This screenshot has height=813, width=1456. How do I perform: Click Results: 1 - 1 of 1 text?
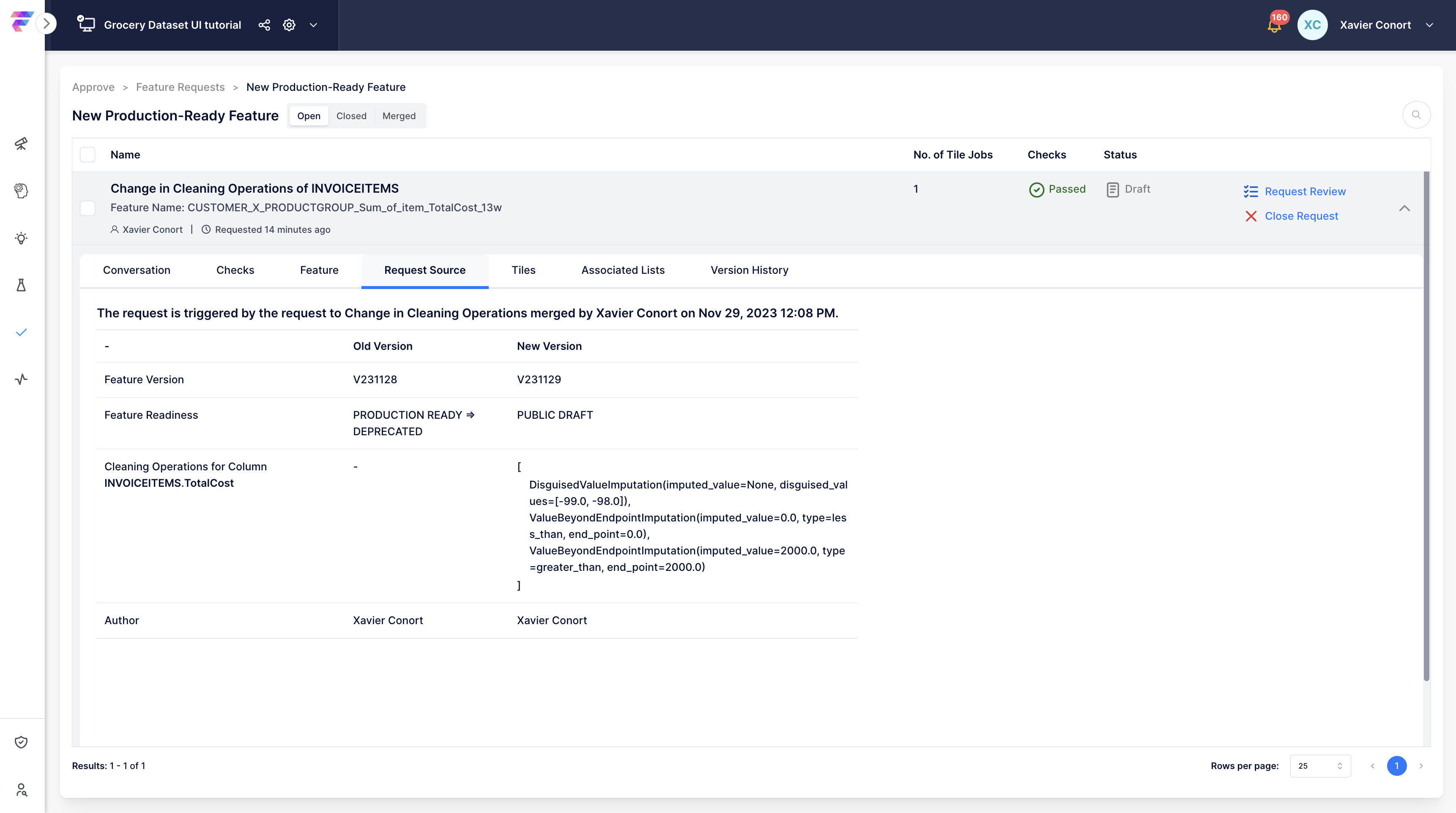point(109,766)
